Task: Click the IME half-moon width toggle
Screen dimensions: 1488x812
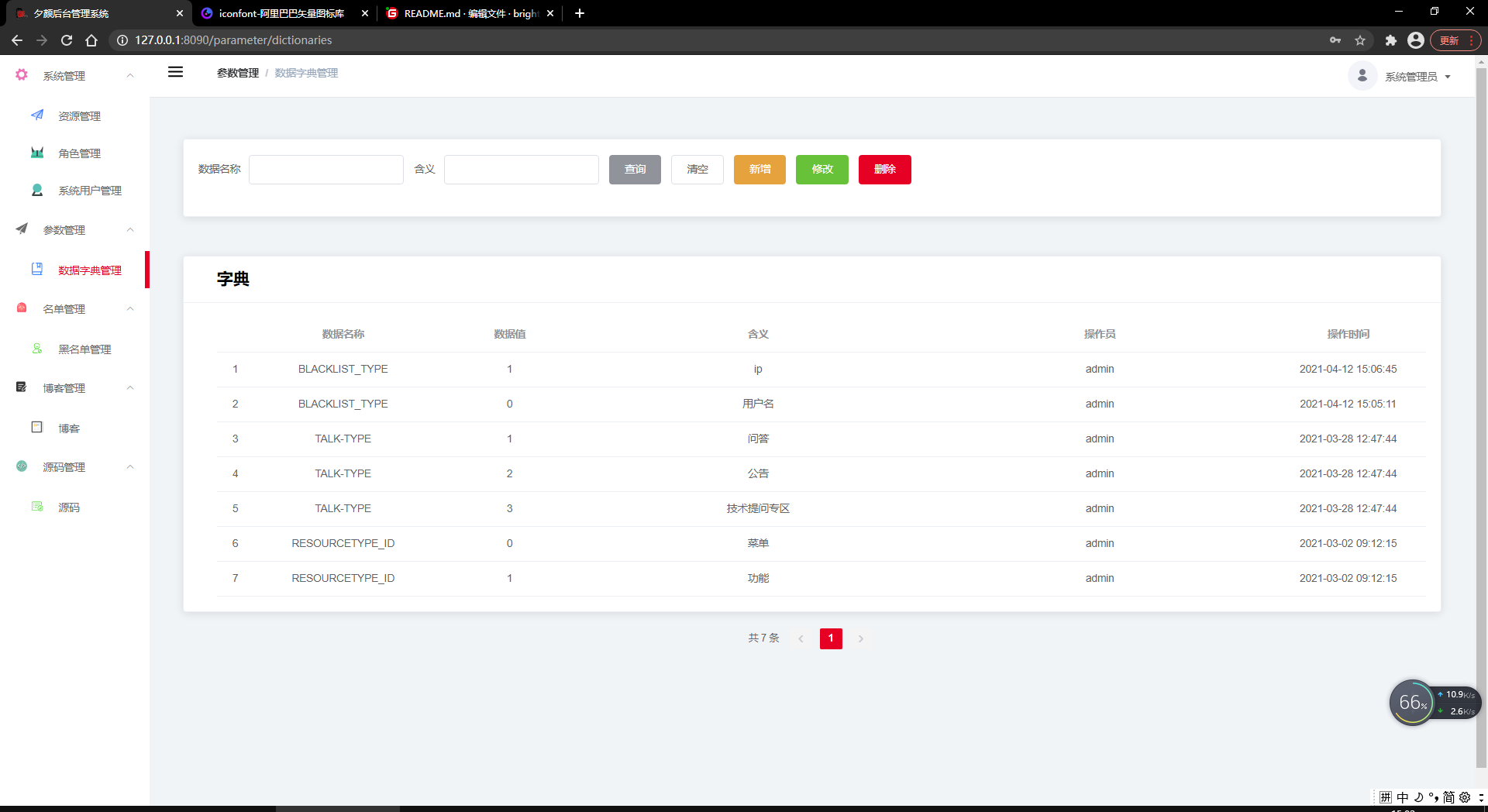Action: (1418, 797)
